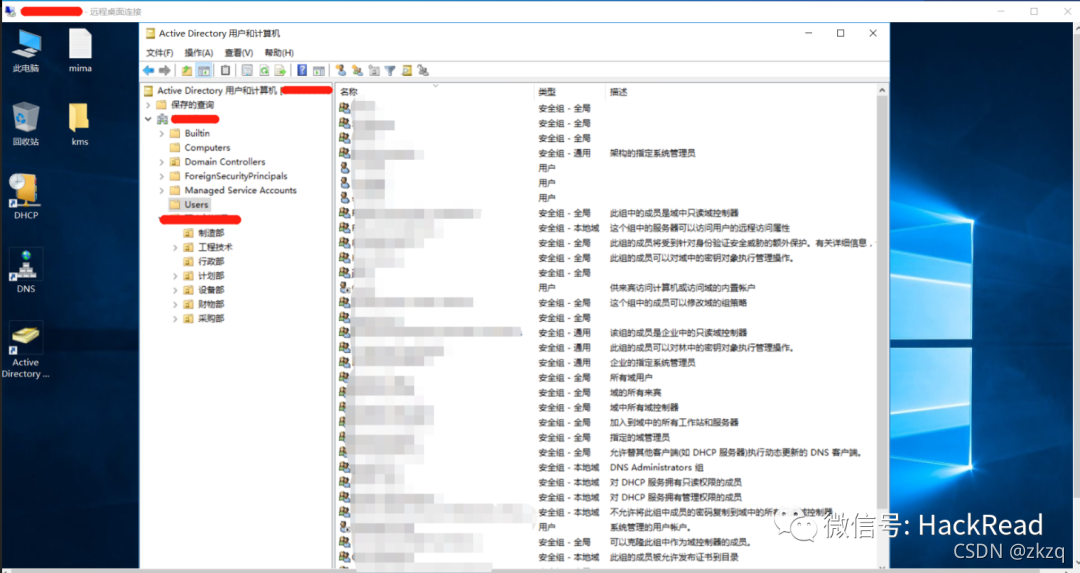The image size is (1080, 573).
Task: Select the 保存的查询 folder label
Action: [192, 105]
